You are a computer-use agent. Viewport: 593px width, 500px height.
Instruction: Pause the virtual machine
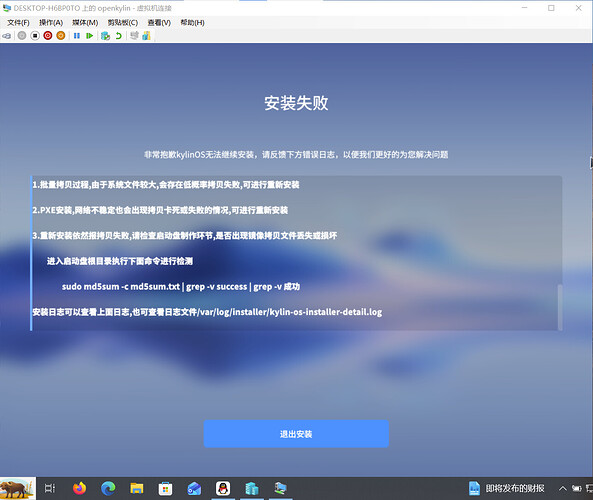point(77,36)
